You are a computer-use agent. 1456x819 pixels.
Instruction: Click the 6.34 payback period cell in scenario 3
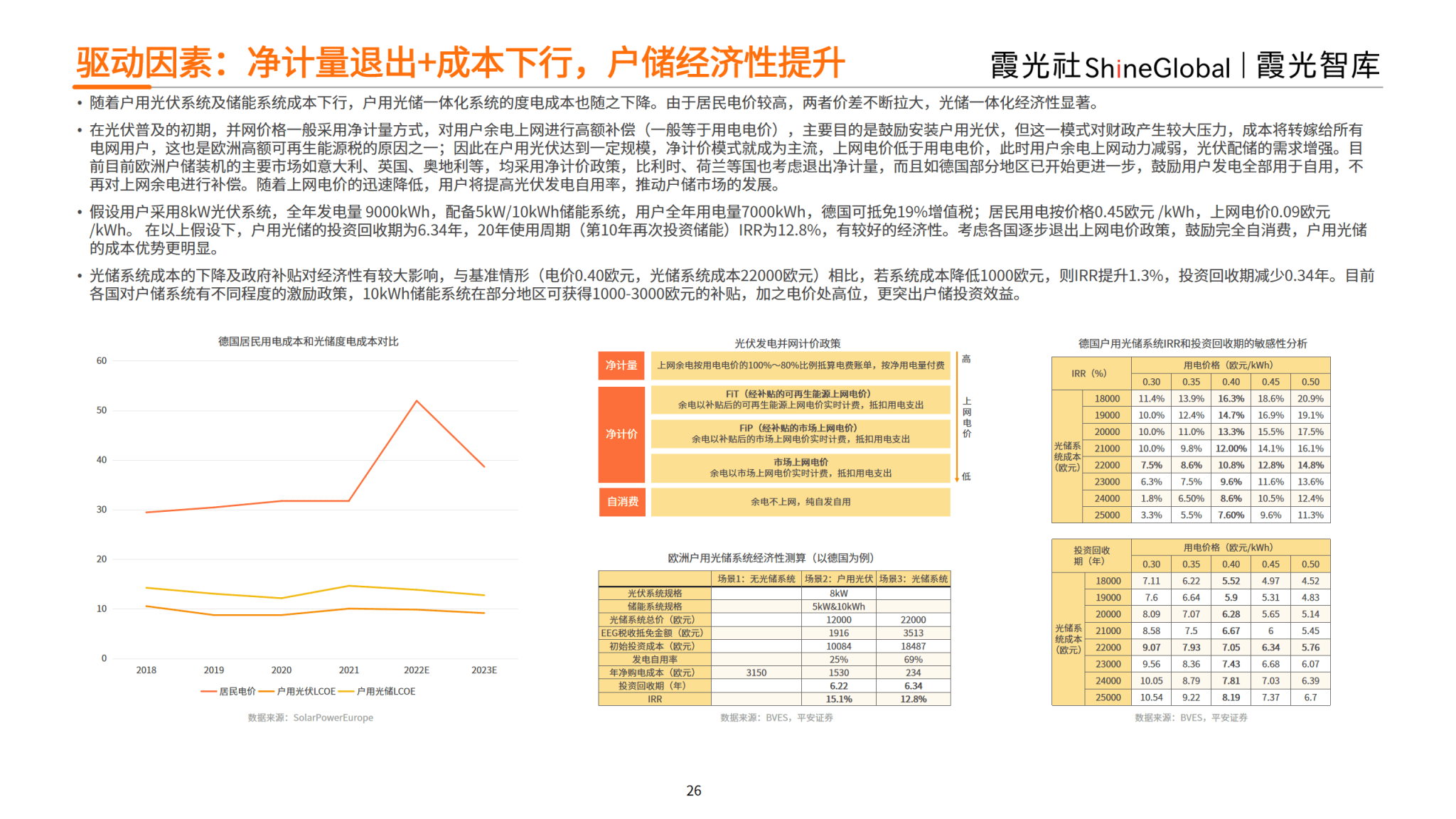[x=914, y=686]
